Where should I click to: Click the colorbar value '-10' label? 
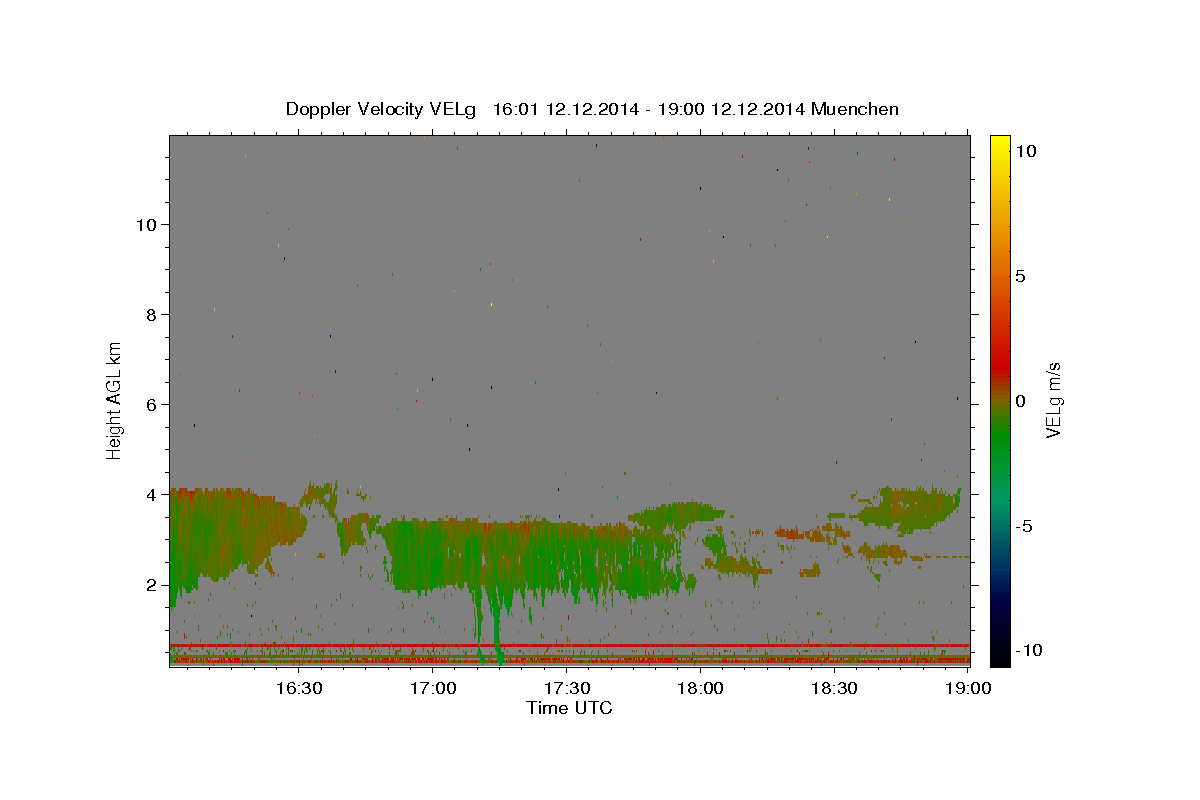[1029, 650]
